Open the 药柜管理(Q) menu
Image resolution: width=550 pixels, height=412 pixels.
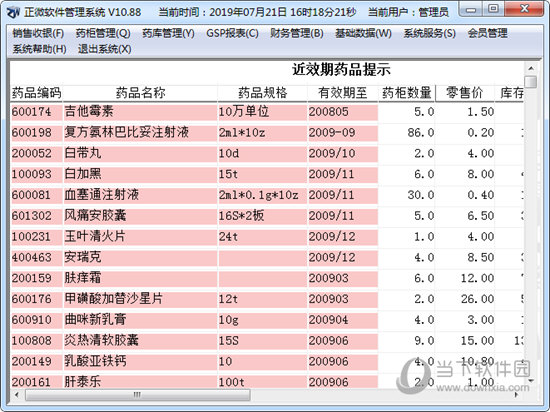click(103, 33)
